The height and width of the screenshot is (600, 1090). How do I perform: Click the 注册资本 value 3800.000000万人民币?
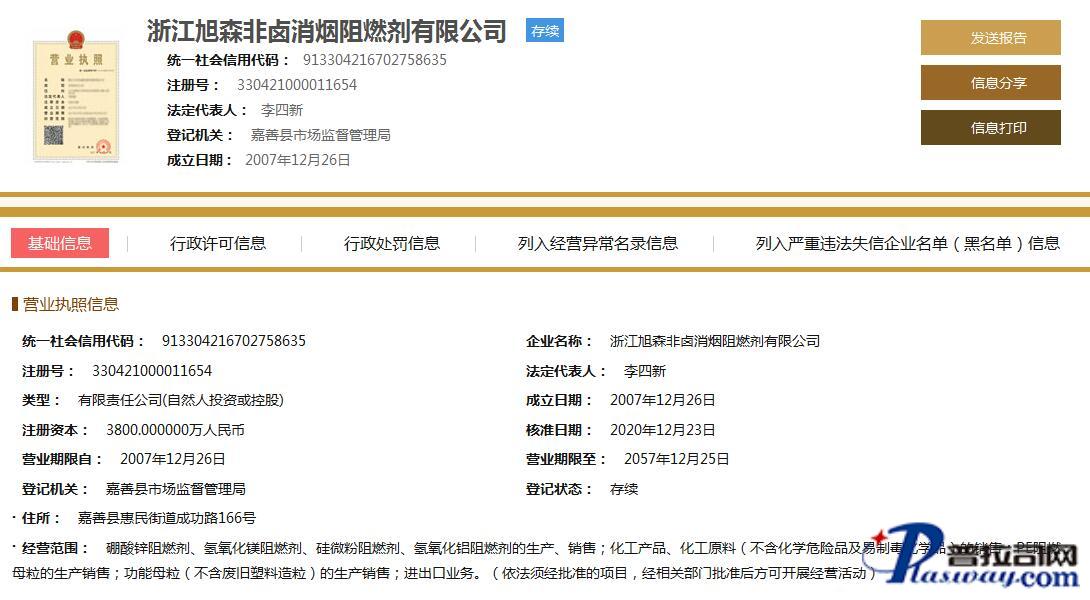click(175, 430)
